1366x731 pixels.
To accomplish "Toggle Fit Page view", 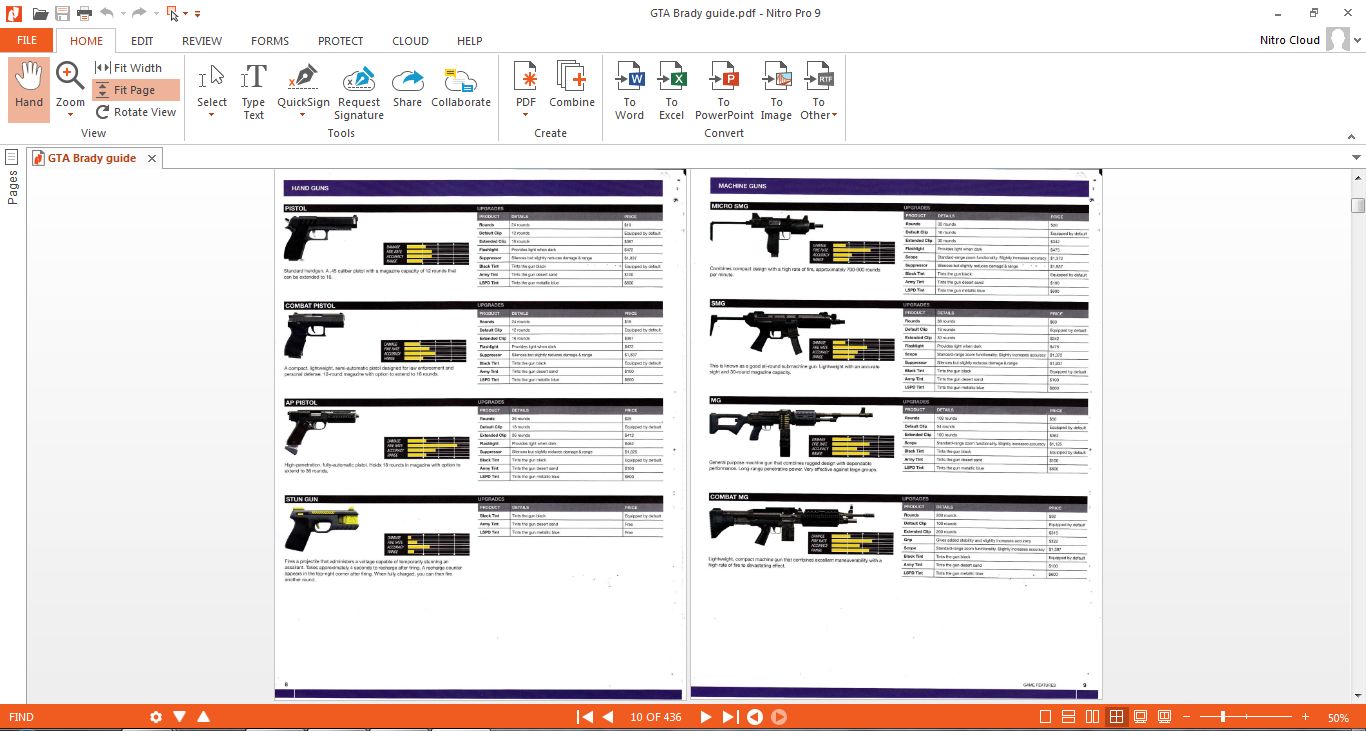I will click(136, 90).
